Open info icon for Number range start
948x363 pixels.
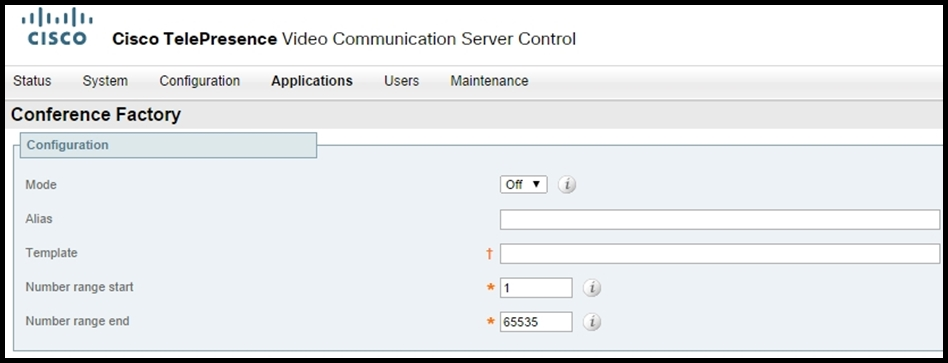click(x=592, y=288)
